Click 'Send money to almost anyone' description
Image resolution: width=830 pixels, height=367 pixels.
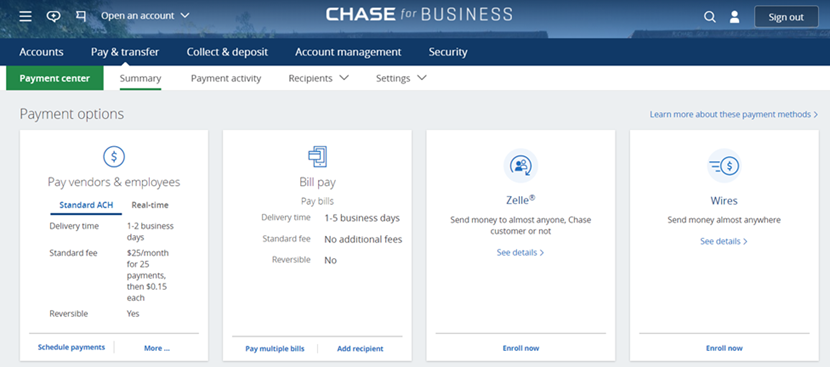520,226
